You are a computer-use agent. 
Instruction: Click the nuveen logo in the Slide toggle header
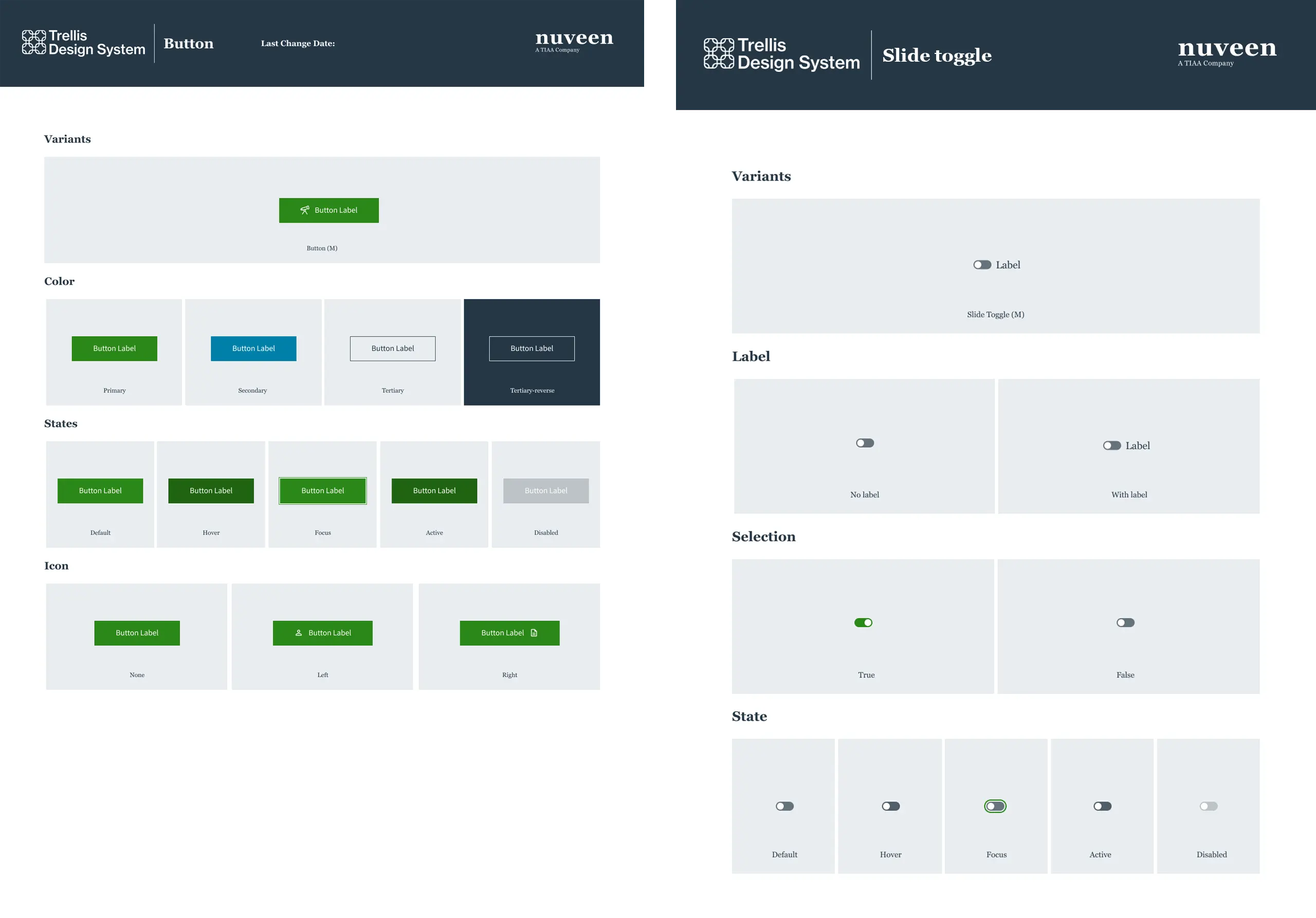coord(1227,50)
